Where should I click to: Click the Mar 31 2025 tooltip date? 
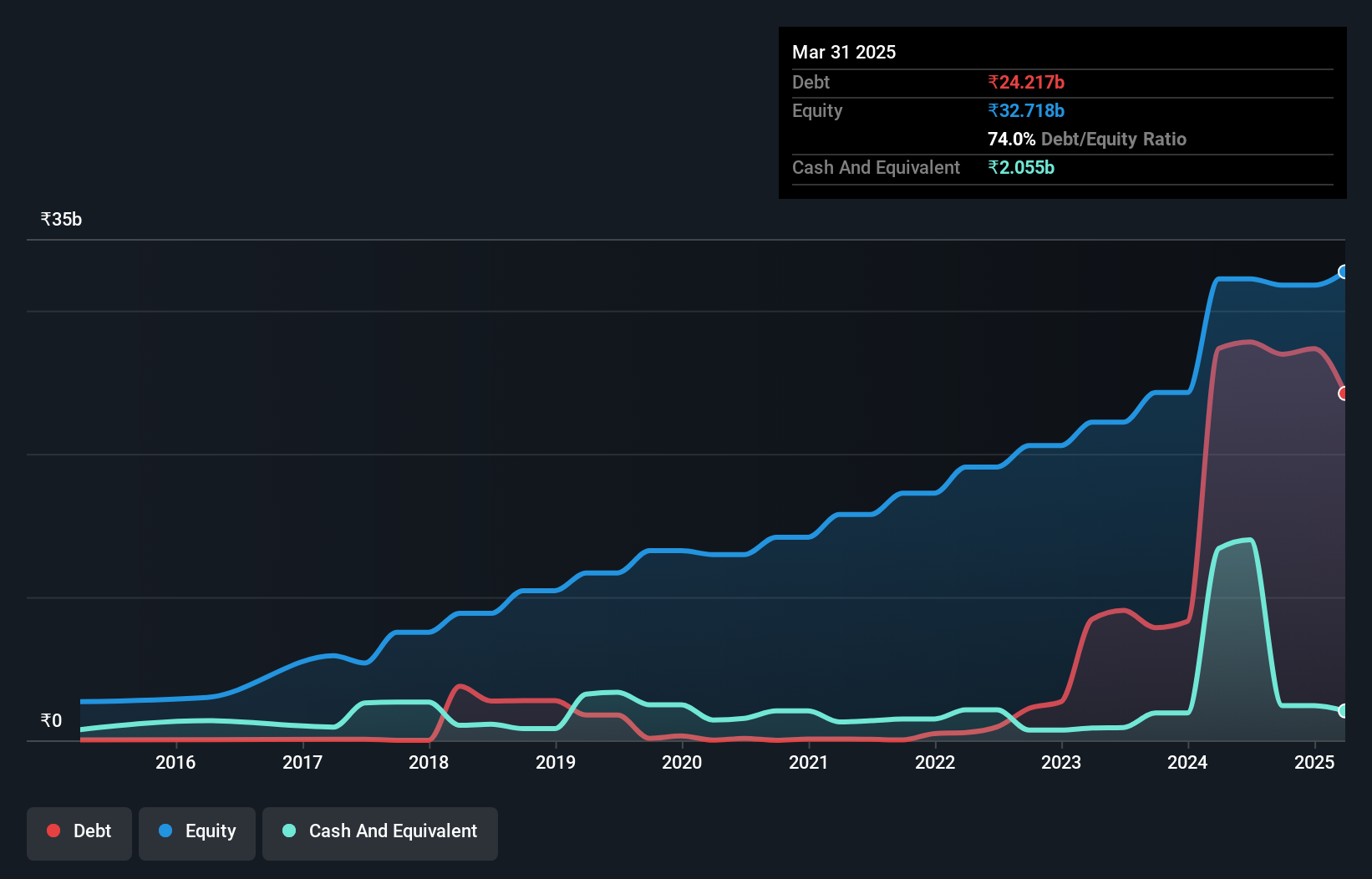pyautogui.click(x=844, y=52)
